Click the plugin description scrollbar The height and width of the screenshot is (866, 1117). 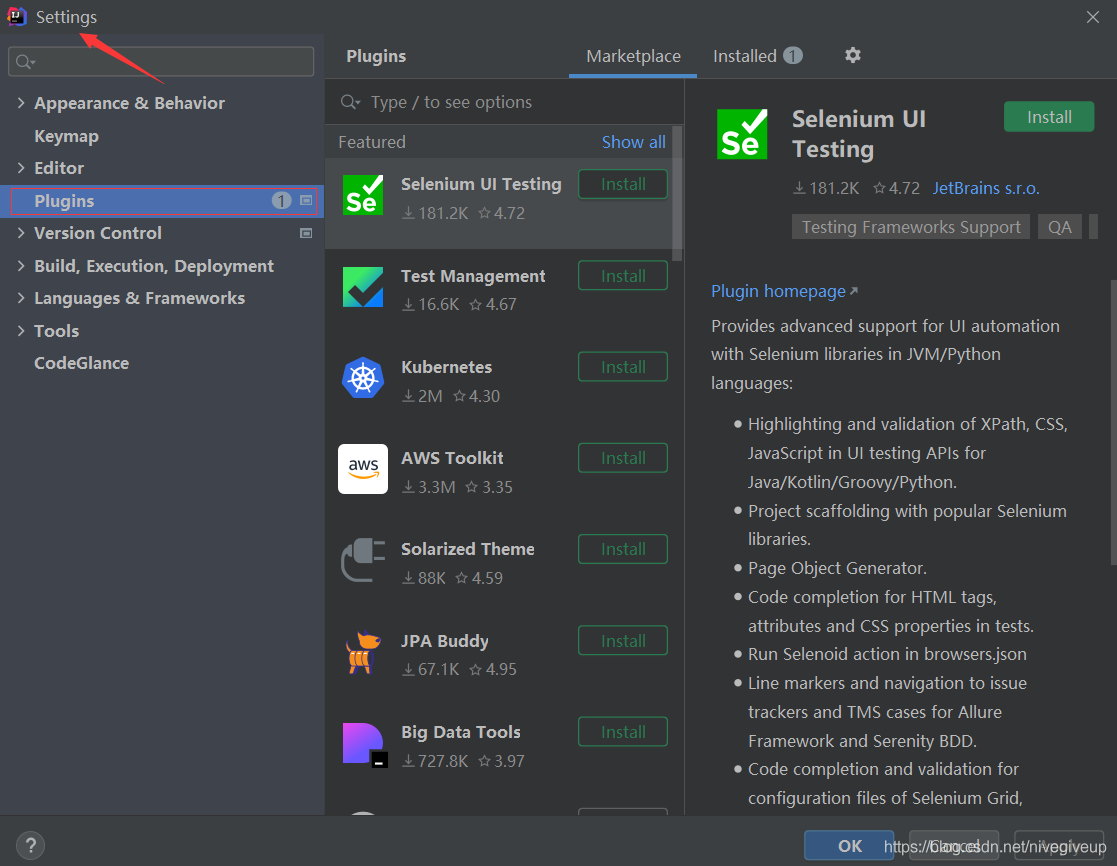pyautogui.click(x=1112, y=422)
